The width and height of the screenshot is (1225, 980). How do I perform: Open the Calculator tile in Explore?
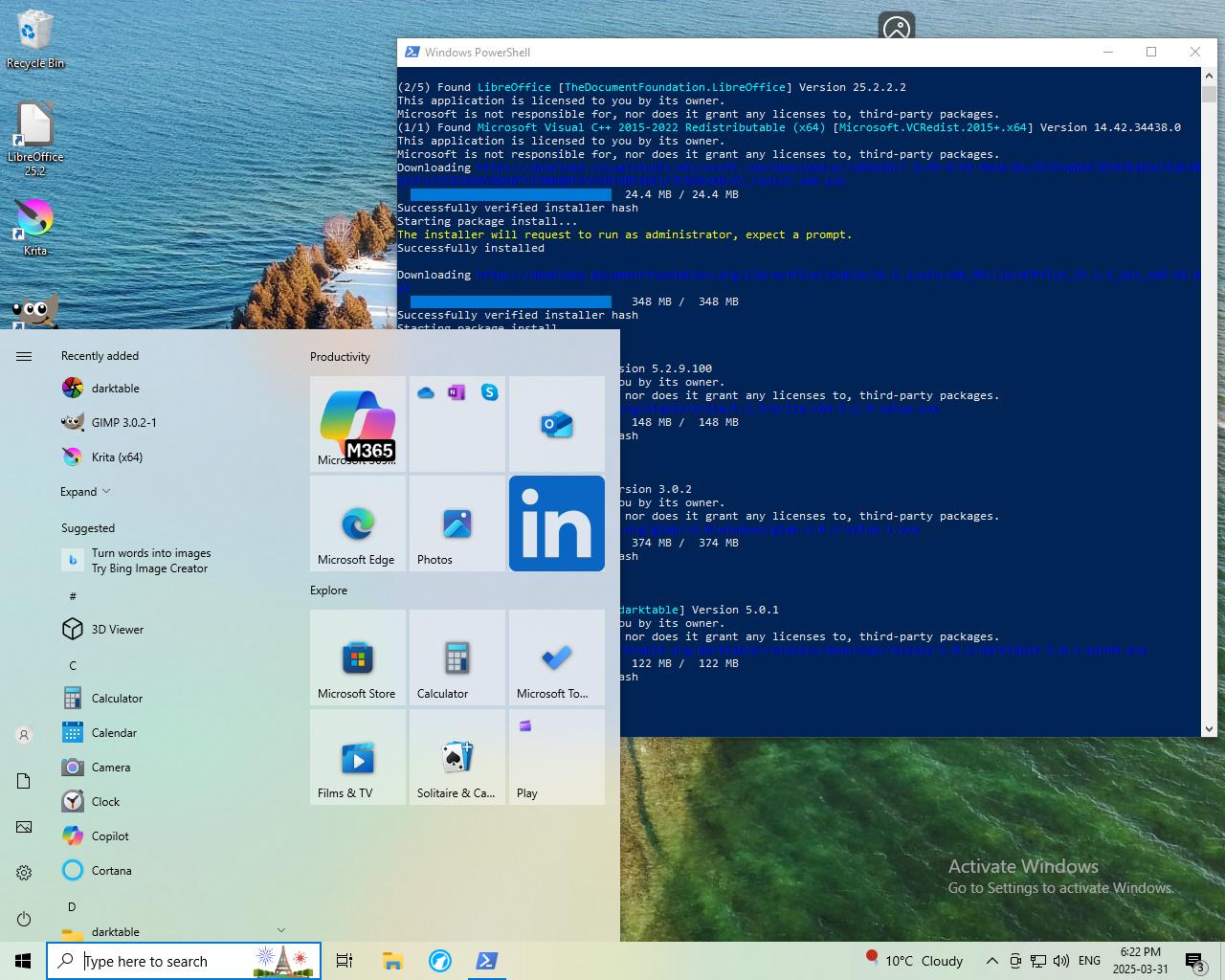point(457,657)
